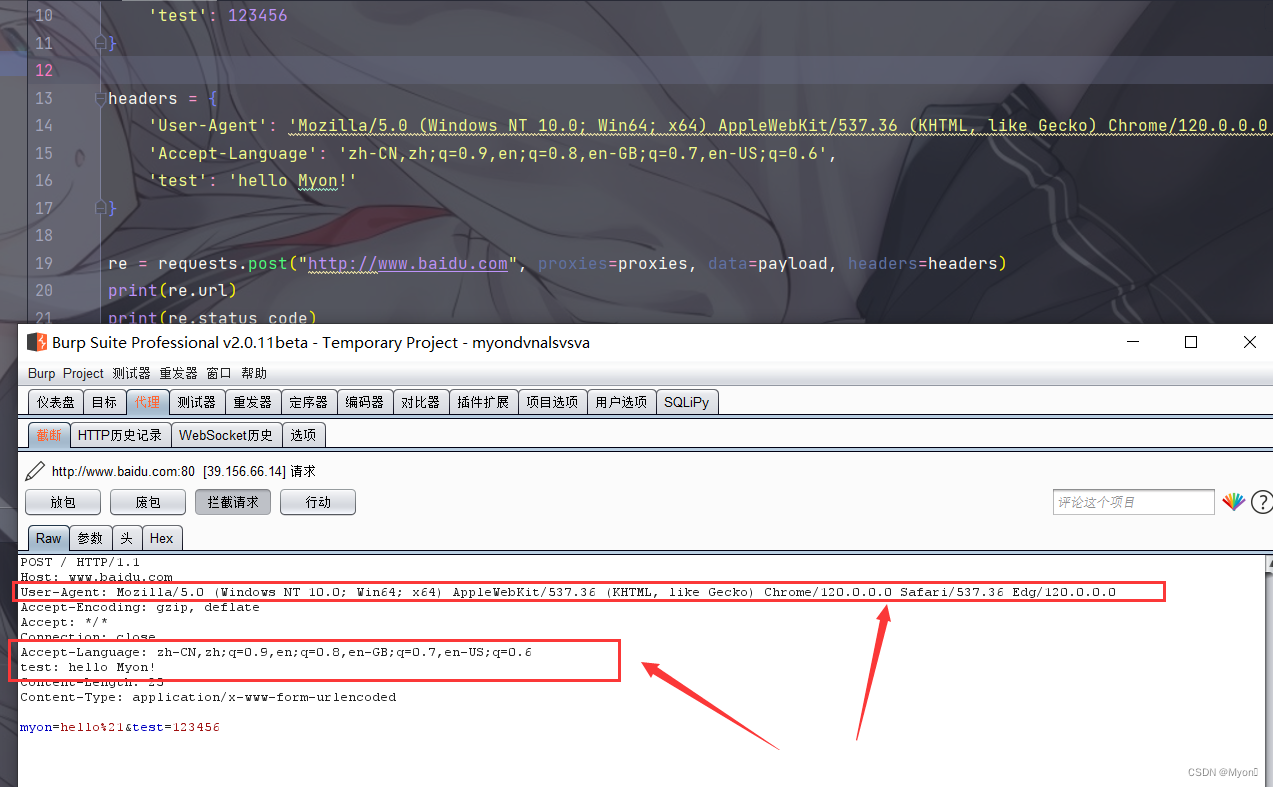Switch to the 目标 tab

pyautogui.click(x=104, y=402)
